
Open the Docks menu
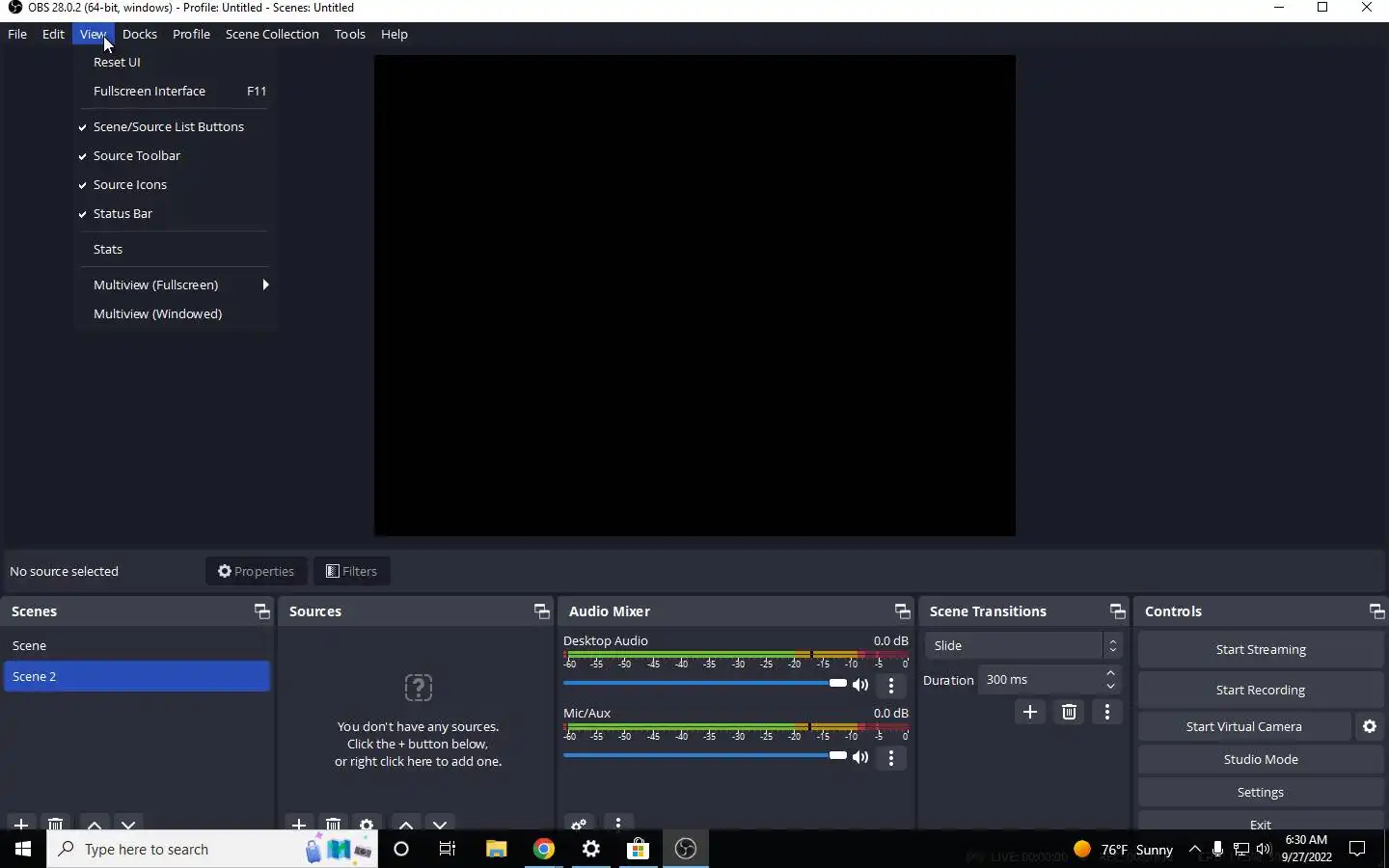pos(140,34)
